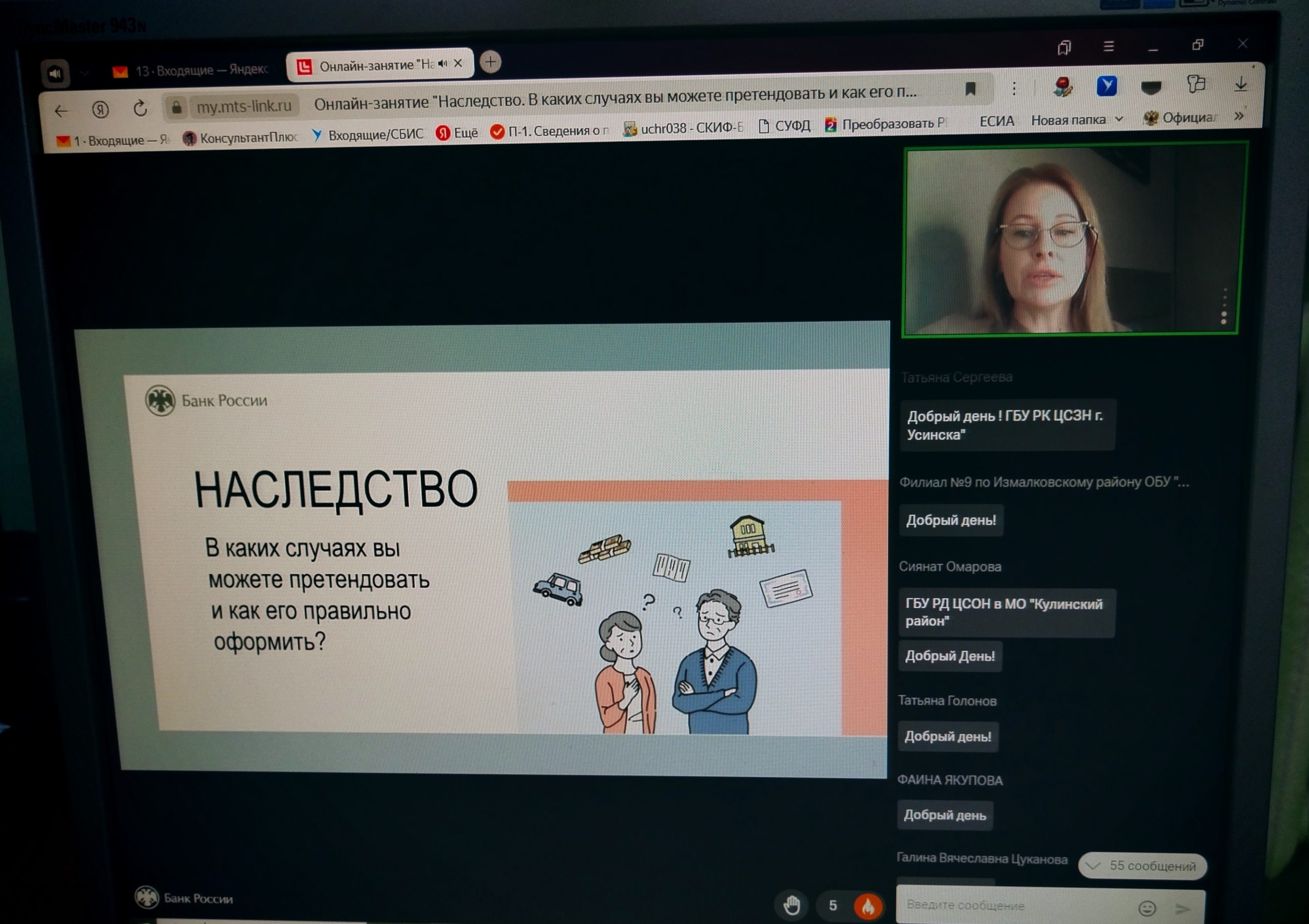Click the ГБУ РК ЦСЗН г. Усинска message
Screen dimensions: 1309x924
pyautogui.click(x=1007, y=425)
